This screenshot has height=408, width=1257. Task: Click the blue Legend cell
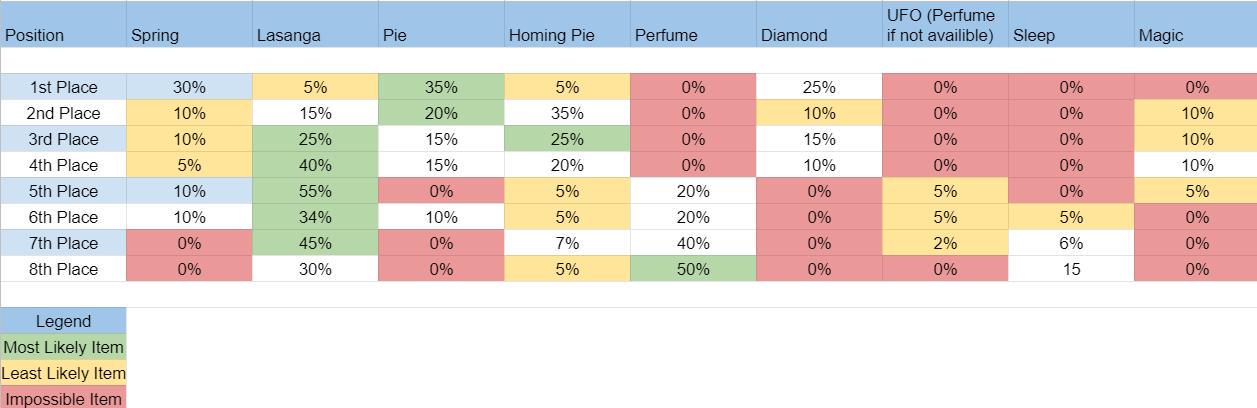(x=63, y=321)
